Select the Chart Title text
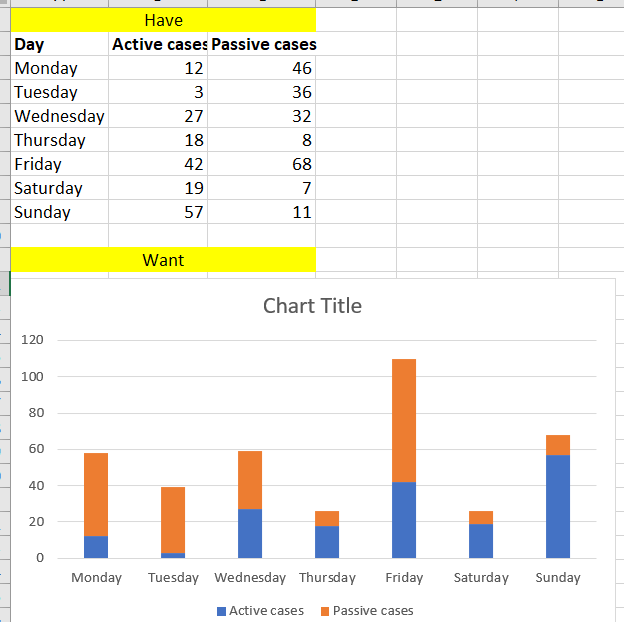 coord(312,306)
